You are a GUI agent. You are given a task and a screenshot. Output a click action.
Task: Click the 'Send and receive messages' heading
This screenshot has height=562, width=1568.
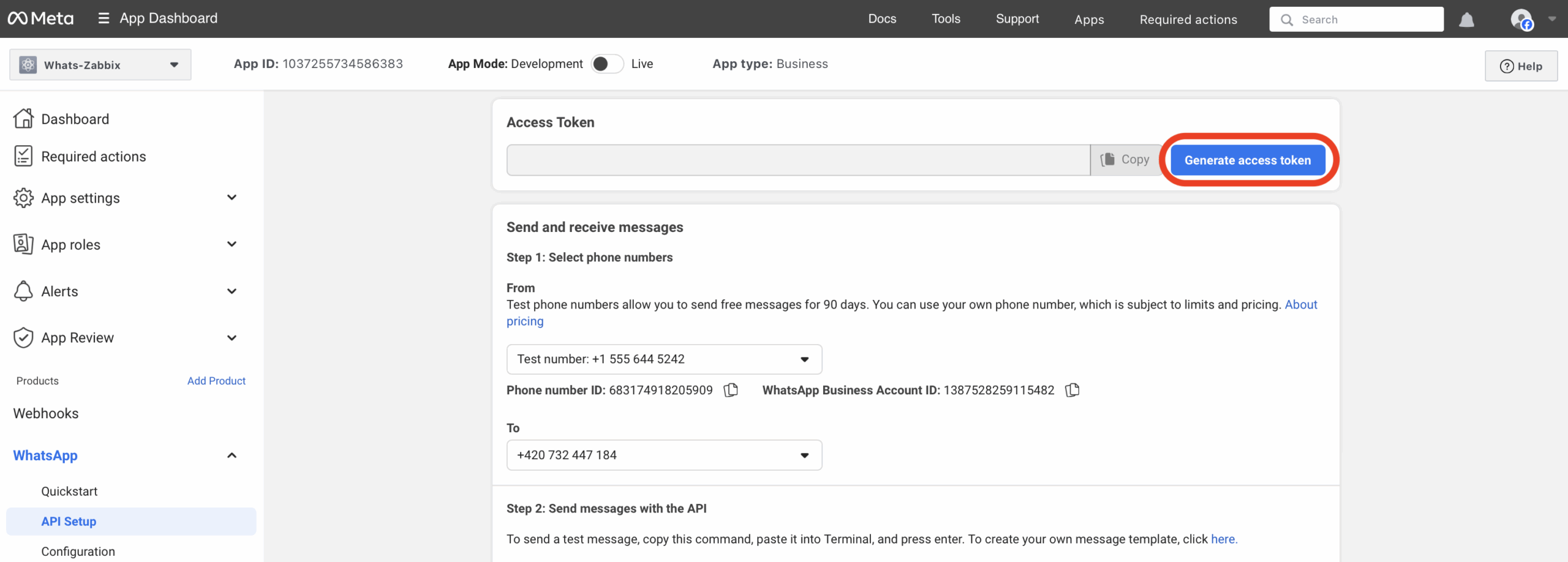[x=594, y=227]
